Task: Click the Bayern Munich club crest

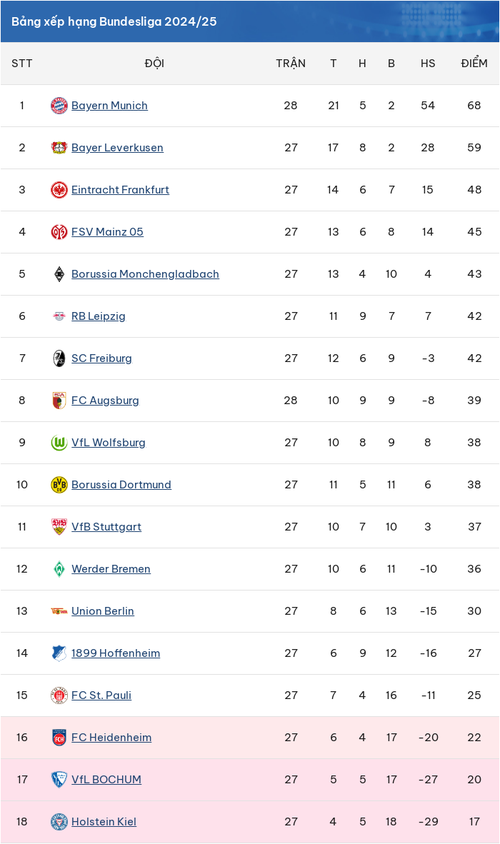Action: point(59,106)
